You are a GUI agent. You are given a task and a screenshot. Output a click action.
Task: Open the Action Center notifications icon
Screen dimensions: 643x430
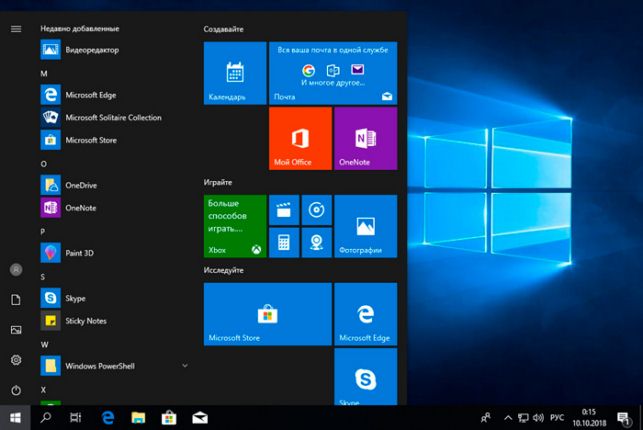[624, 419]
